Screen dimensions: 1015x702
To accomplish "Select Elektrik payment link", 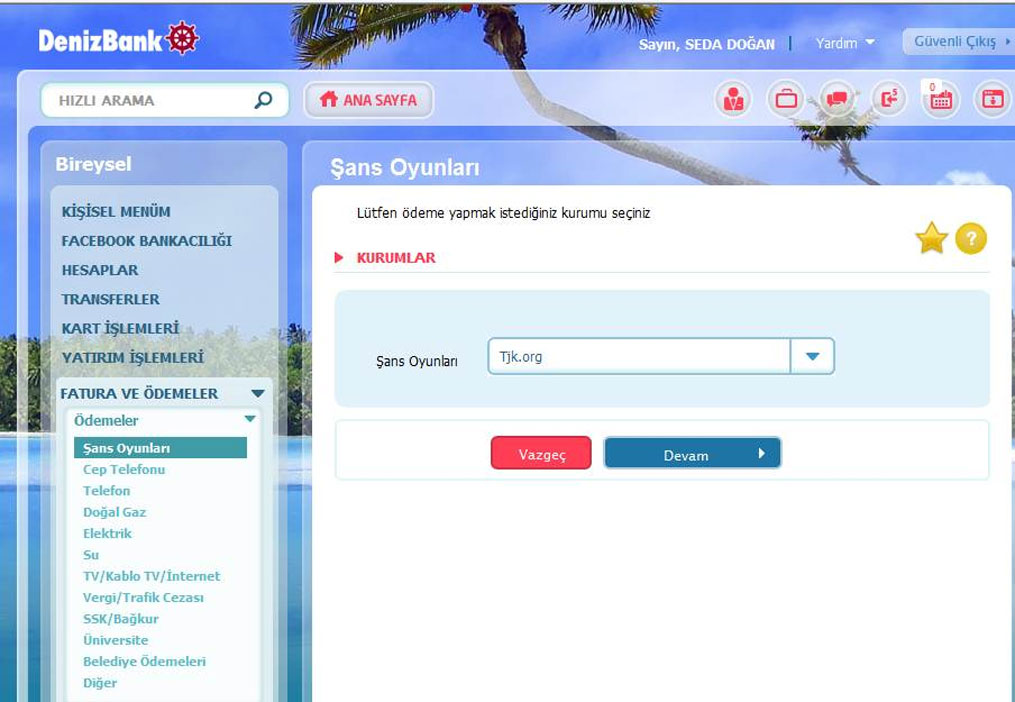I will point(107,534).
